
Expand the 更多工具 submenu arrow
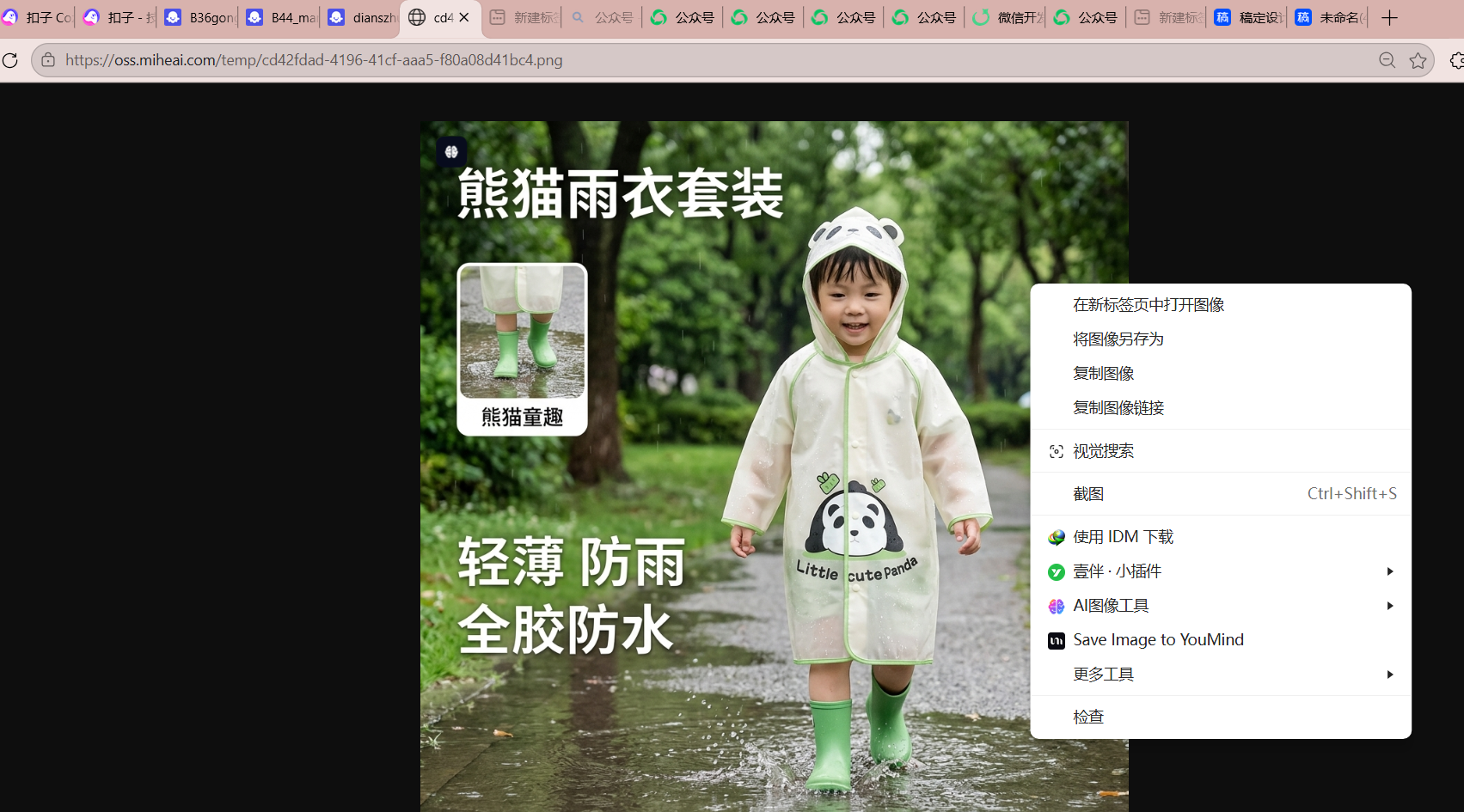point(1389,674)
